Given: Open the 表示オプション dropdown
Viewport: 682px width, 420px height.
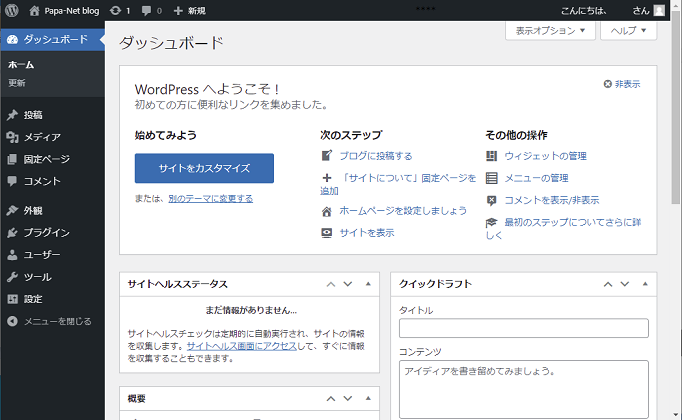Looking at the screenshot, I should 550,30.
